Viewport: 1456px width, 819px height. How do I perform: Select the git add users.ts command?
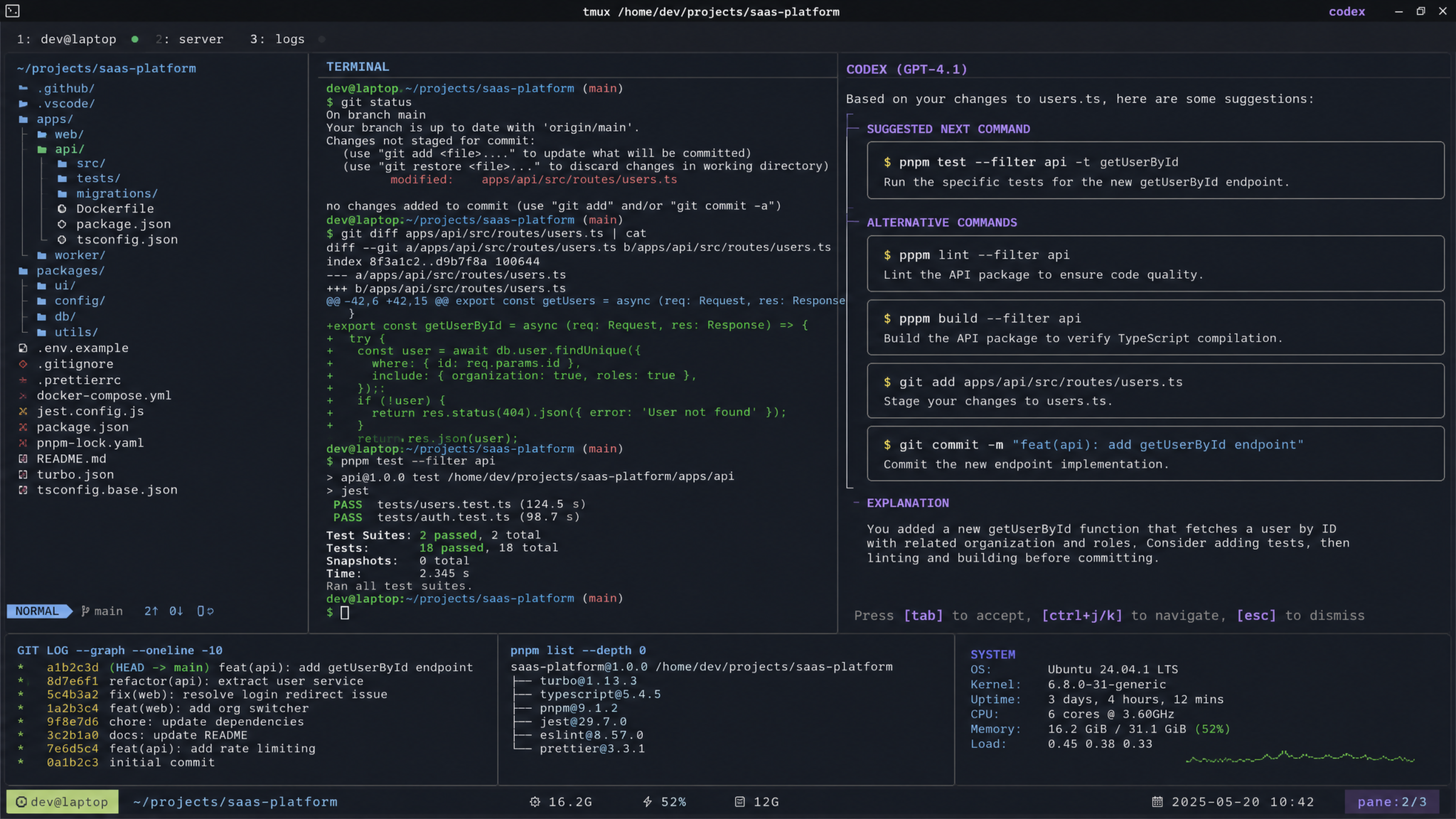1155,391
